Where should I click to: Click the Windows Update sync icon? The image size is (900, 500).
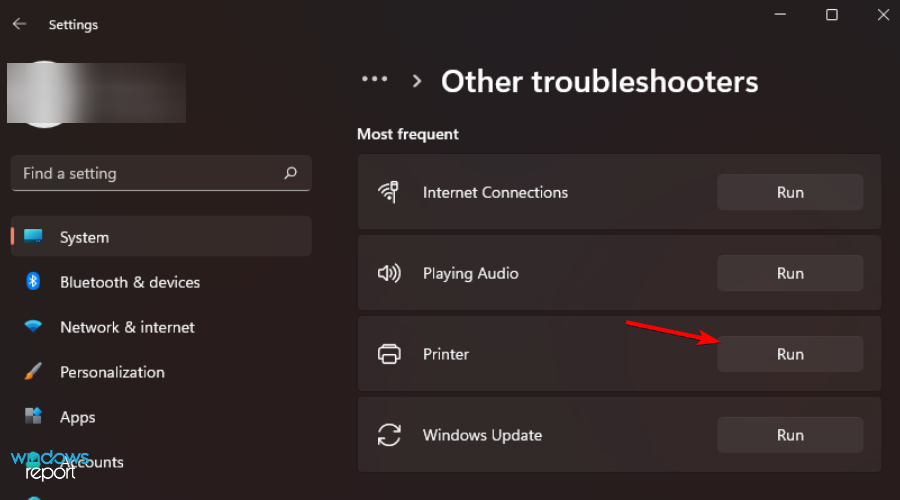(389, 435)
